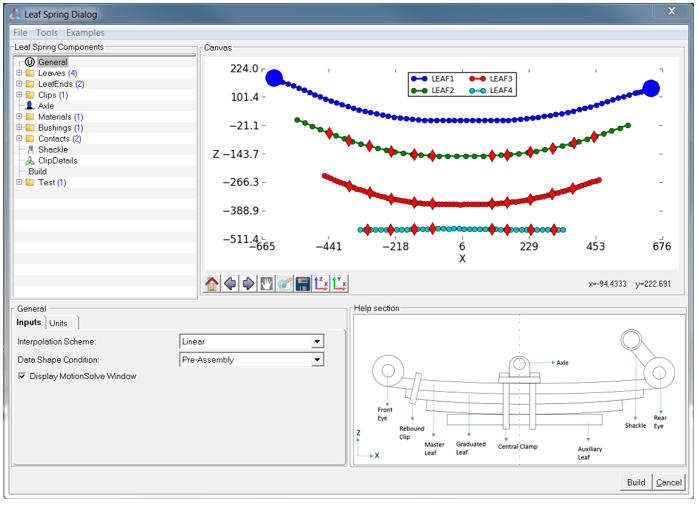Uncheck Display MotionSolve Window checkbox

coord(22,376)
